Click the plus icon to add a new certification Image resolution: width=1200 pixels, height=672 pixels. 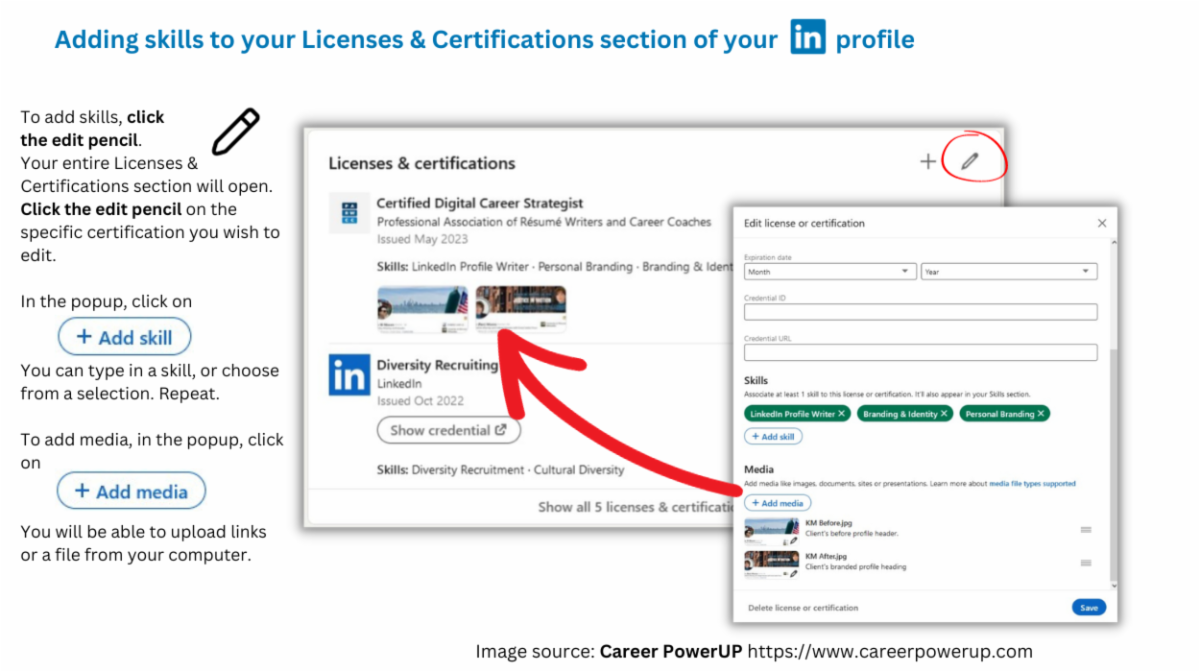tap(927, 160)
